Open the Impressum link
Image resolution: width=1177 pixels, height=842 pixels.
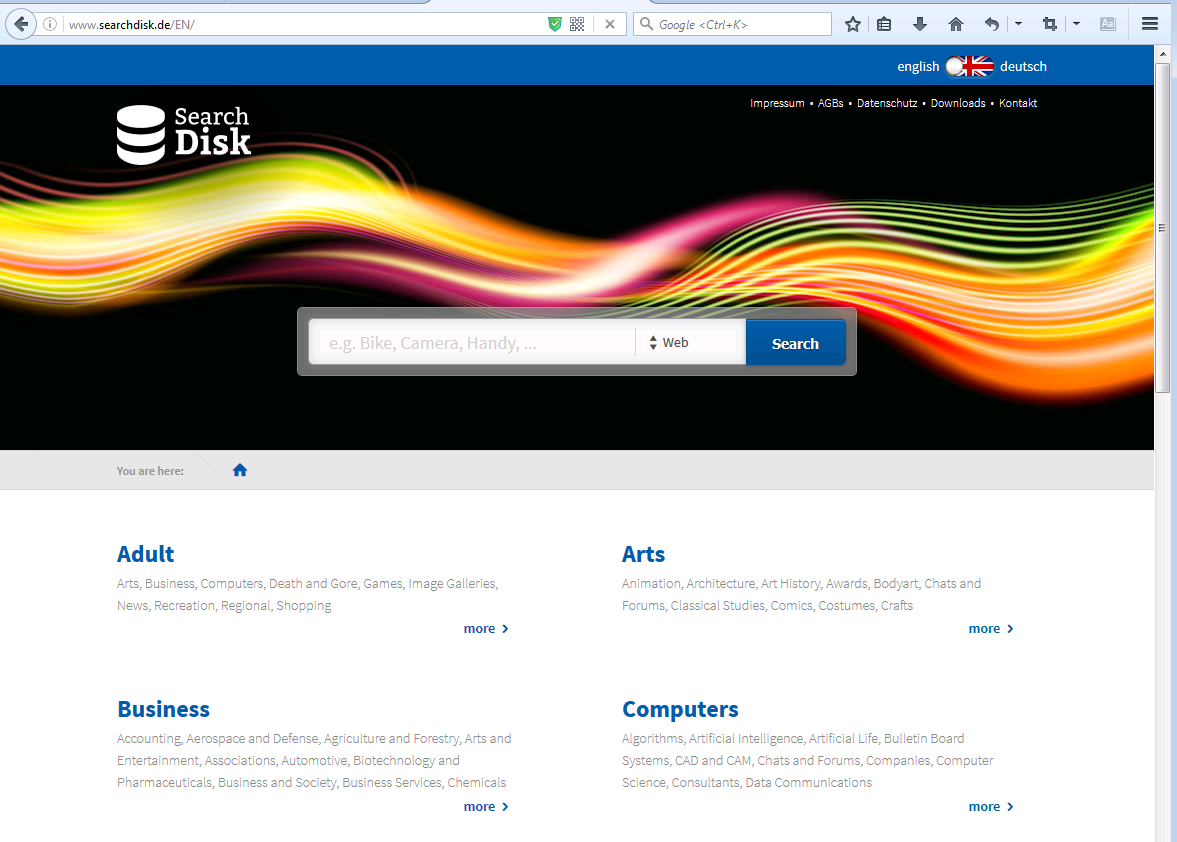(x=777, y=104)
